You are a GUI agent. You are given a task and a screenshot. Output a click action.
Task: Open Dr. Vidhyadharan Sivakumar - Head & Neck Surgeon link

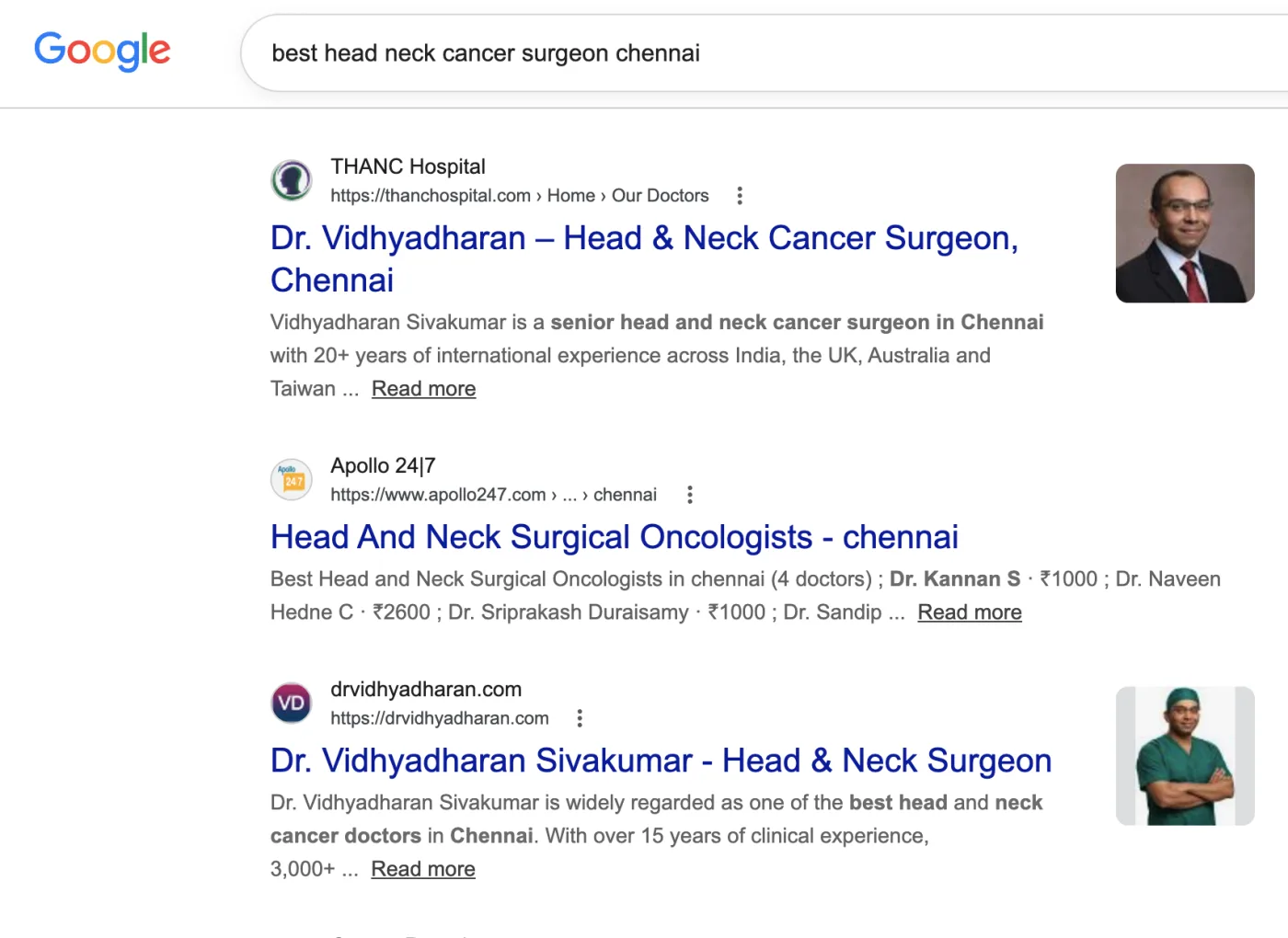coord(661,761)
